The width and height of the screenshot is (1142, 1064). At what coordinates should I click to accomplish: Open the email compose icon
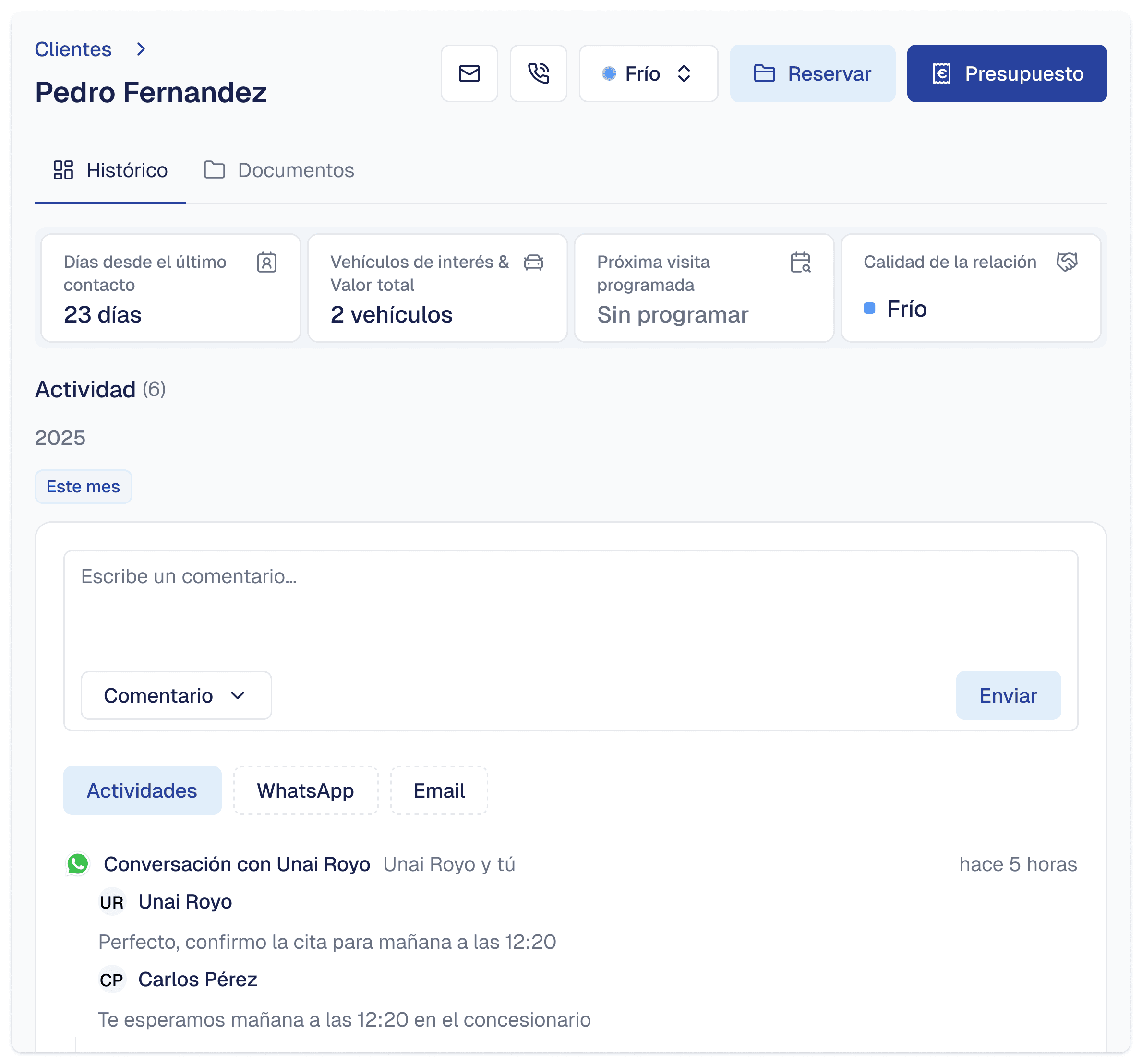click(x=469, y=73)
